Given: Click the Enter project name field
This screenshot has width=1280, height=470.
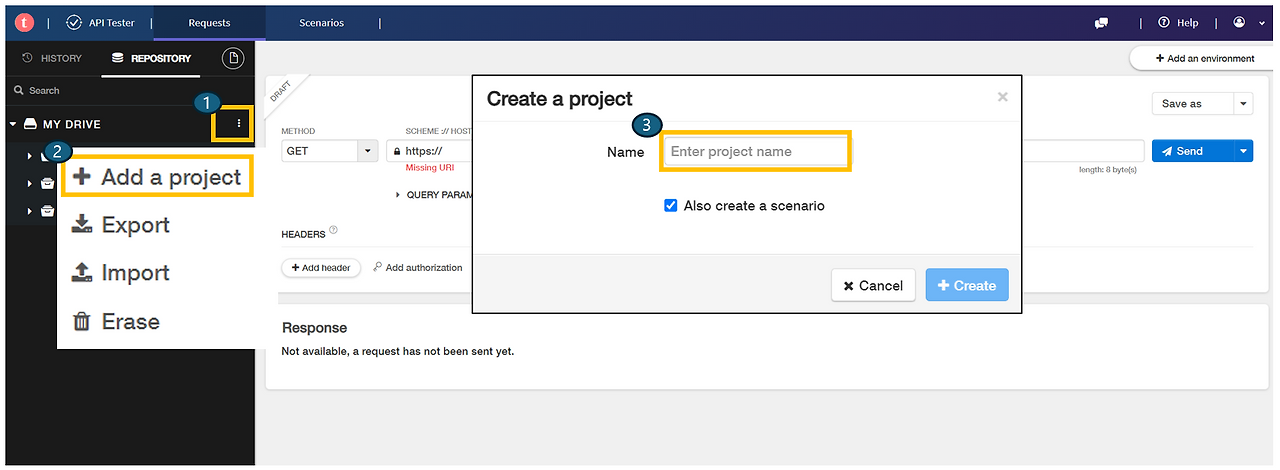Looking at the screenshot, I should pyautogui.click(x=756, y=152).
